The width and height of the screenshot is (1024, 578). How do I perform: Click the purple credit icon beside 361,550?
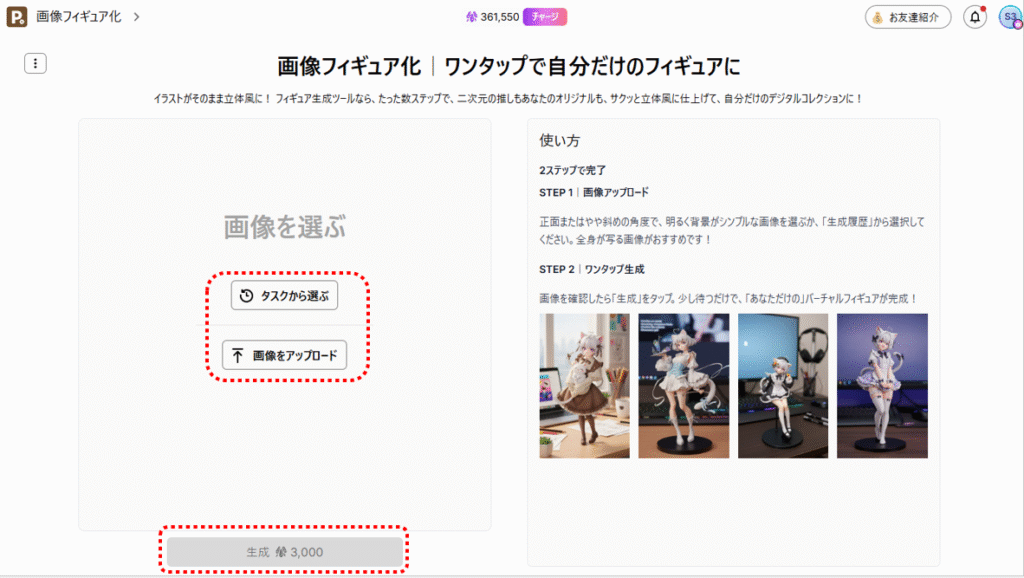[x=472, y=17]
